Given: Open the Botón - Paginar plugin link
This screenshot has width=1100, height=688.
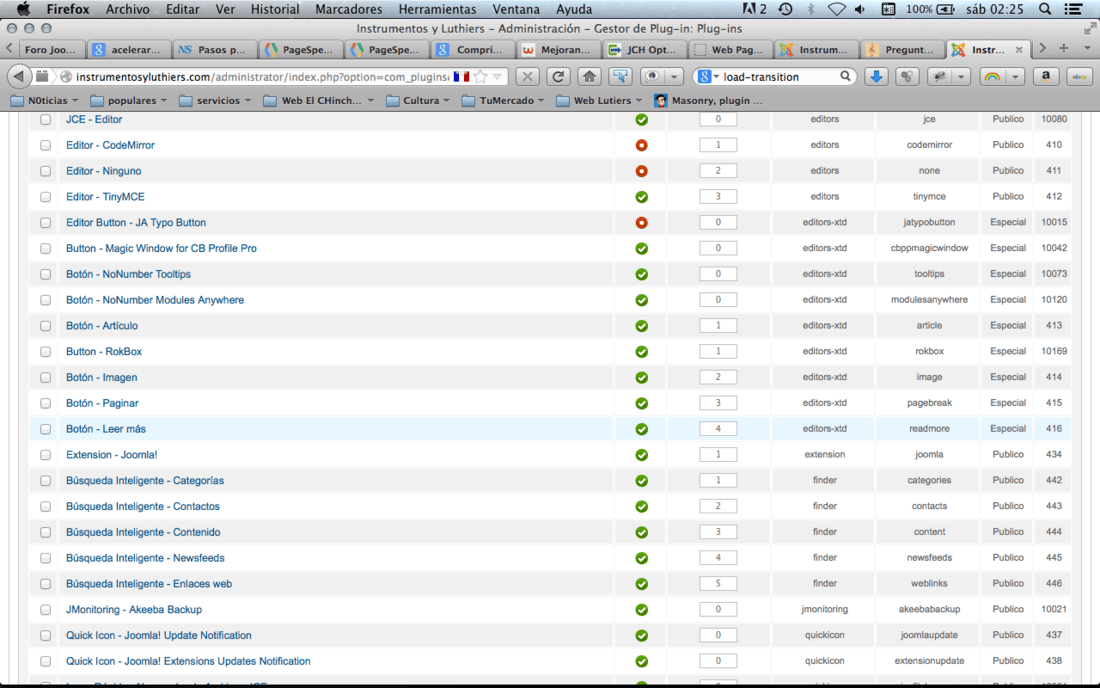Looking at the screenshot, I should tap(102, 403).
